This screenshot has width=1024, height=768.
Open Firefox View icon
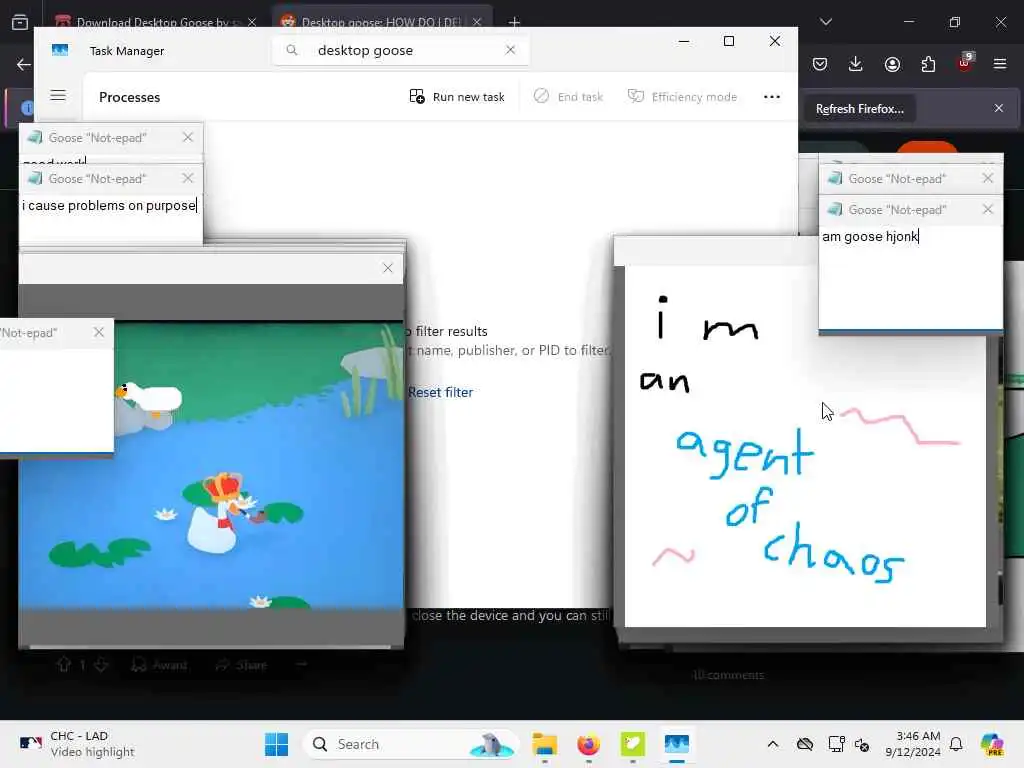[20, 22]
